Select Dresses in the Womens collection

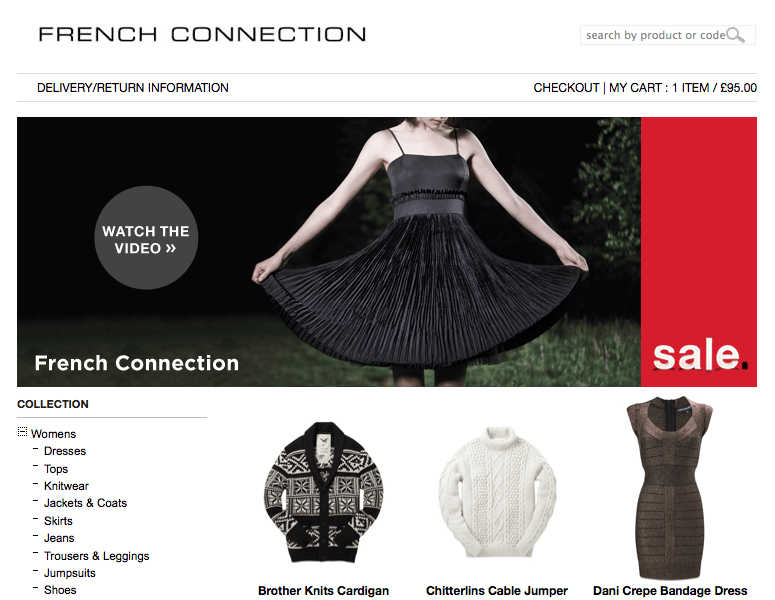click(x=65, y=451)
